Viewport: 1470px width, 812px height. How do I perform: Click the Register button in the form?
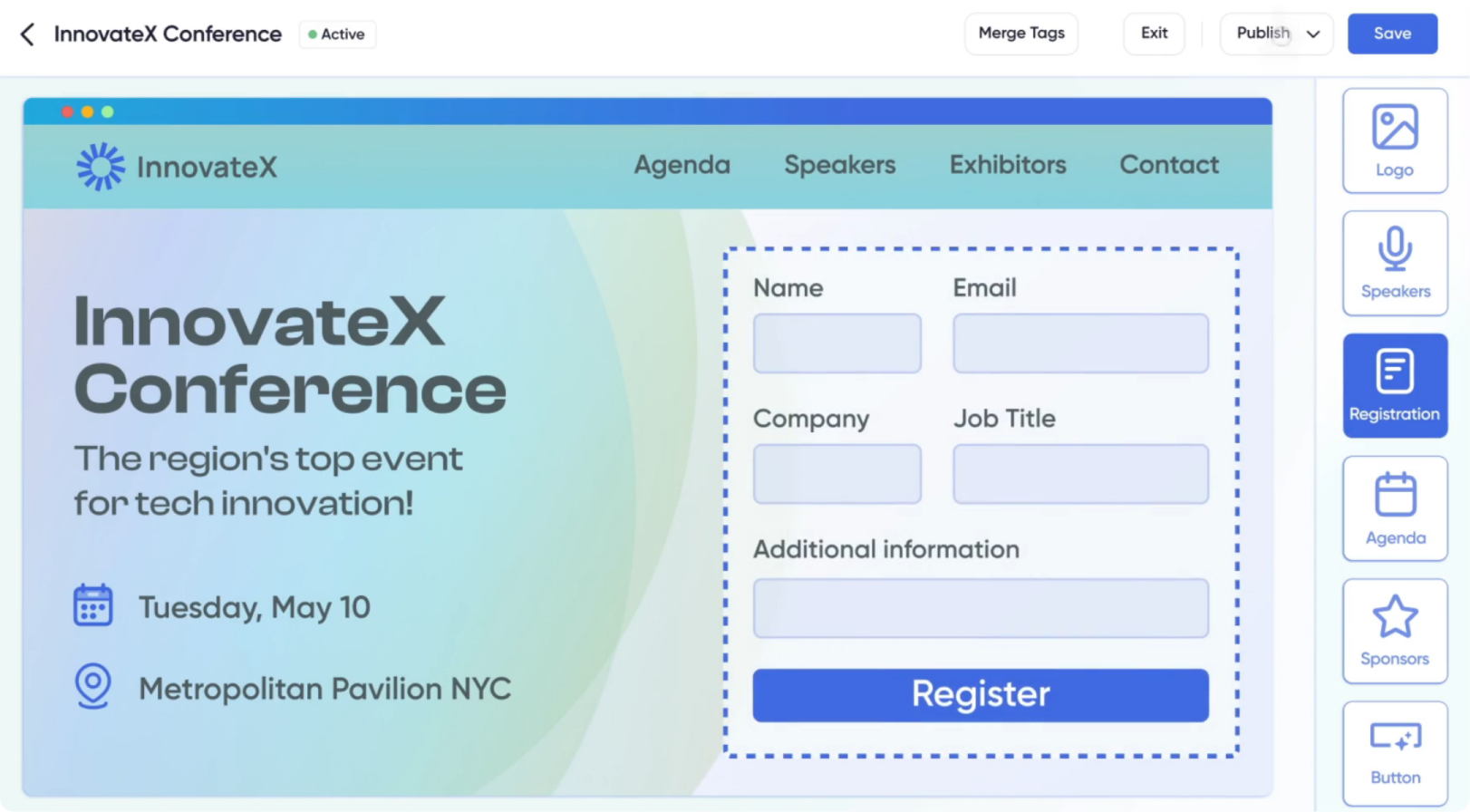pos(981,695)
